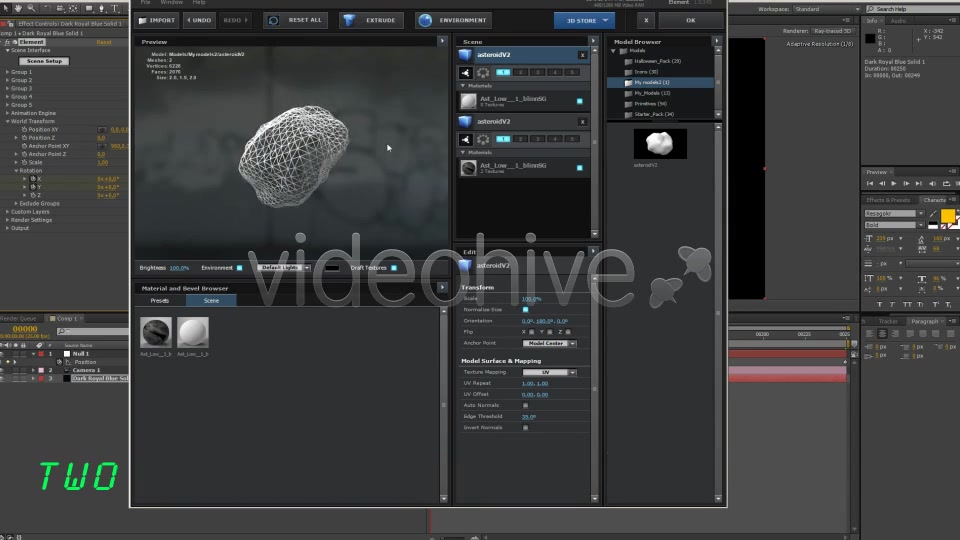Open the 3D Store dropdown
This screenshot has height=540, width=960.
pyautogui.click(x=584, y=20)
